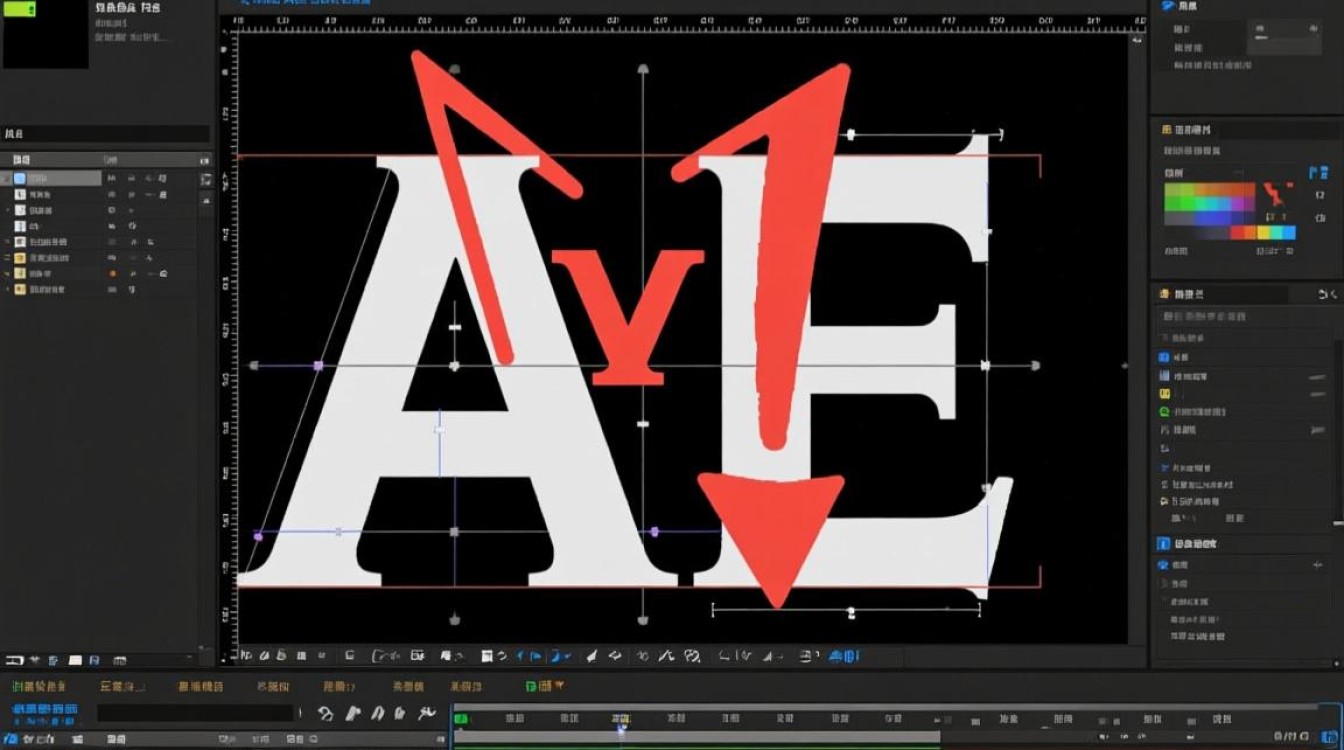Click the orange dot in the project list
Viewport: 1344px width, 750px height.
point(112,273)
